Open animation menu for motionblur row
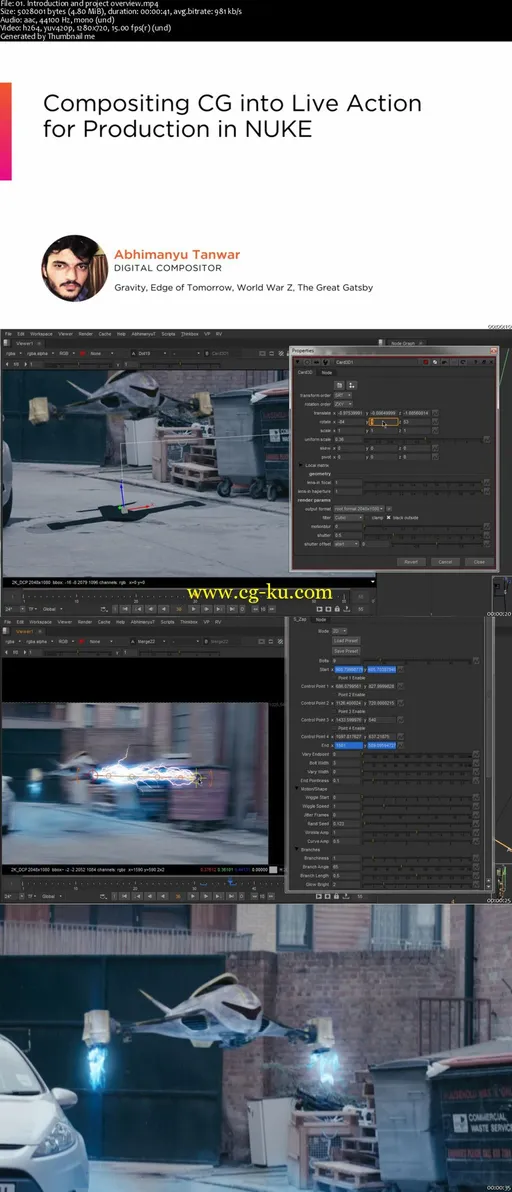Viewport: 512px width, 1192px height. 487,526
